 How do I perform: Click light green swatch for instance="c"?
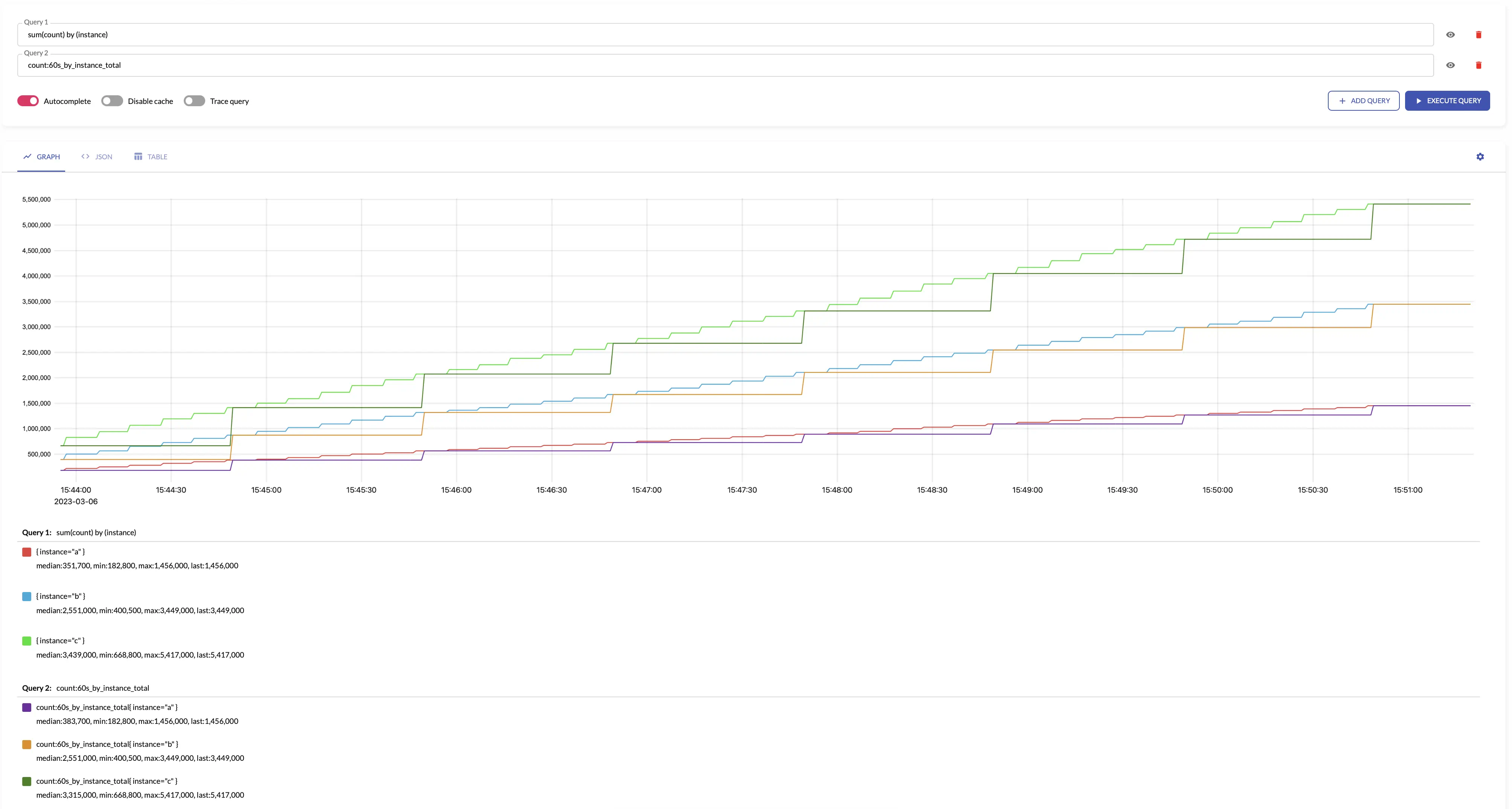coord(26,641)
